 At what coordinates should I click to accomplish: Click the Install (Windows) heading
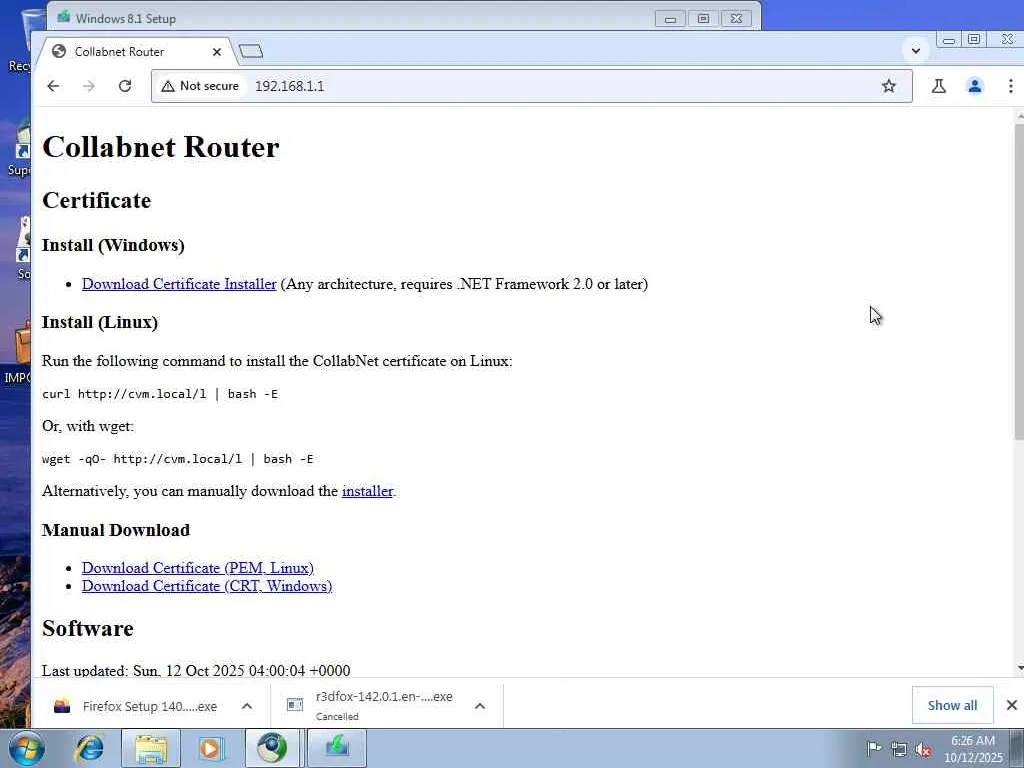tap(113, 246)
